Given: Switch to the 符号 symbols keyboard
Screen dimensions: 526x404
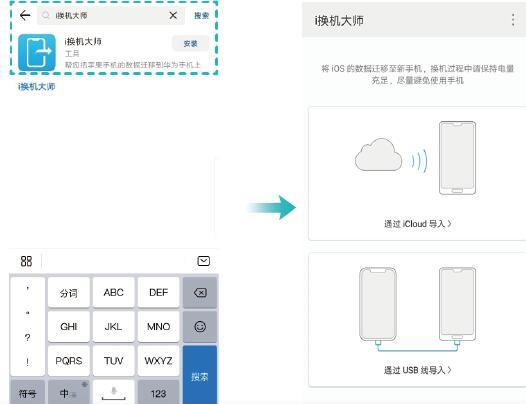Looking at the screenshot, I should click(x=28, y=392).
